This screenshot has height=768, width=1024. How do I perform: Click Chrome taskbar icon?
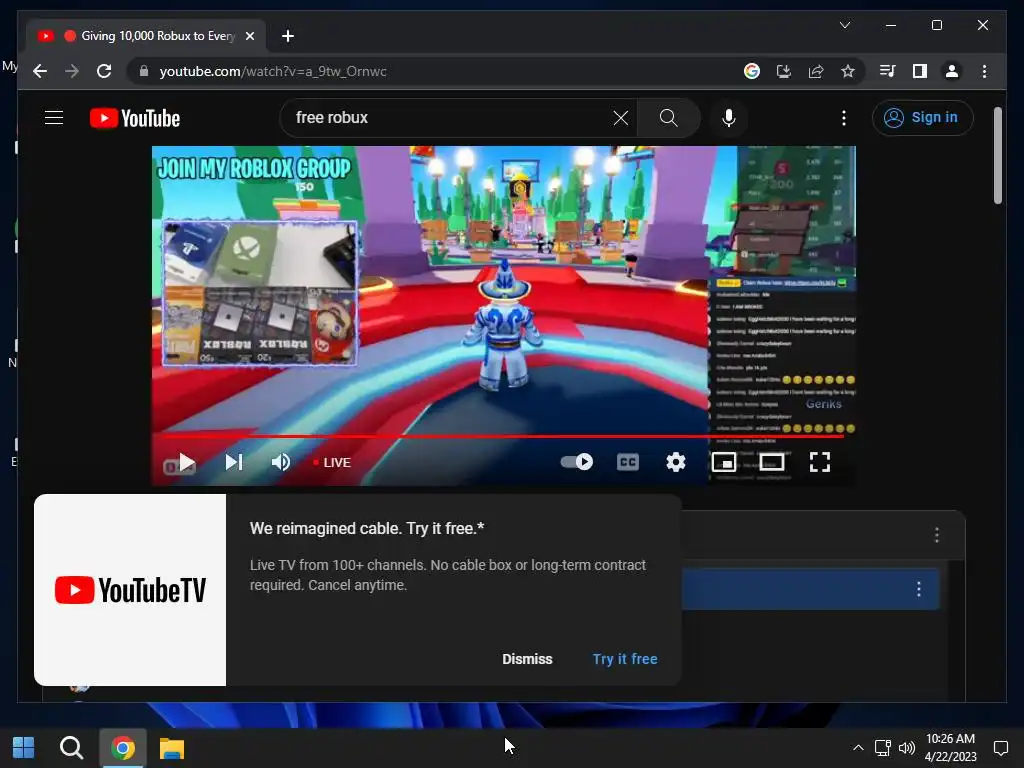(x=123, y=748)
